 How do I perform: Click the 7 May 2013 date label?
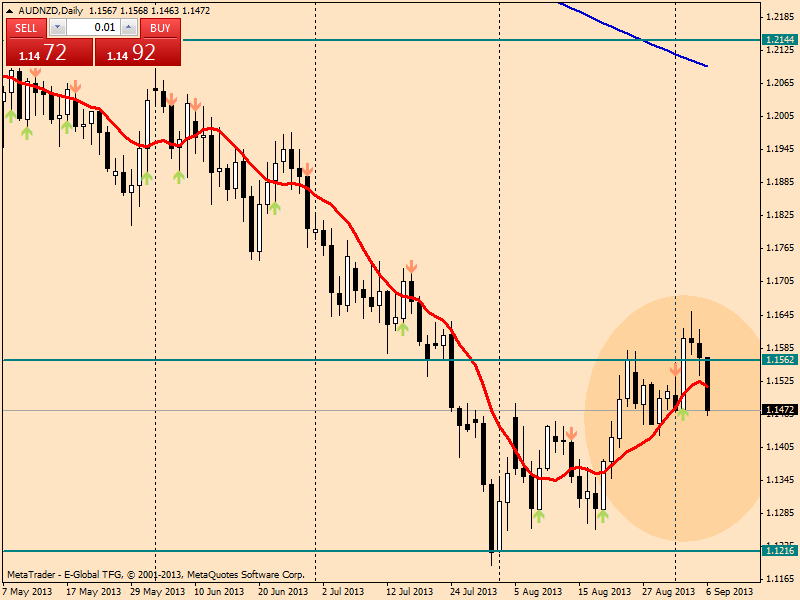tap(28, 592)
